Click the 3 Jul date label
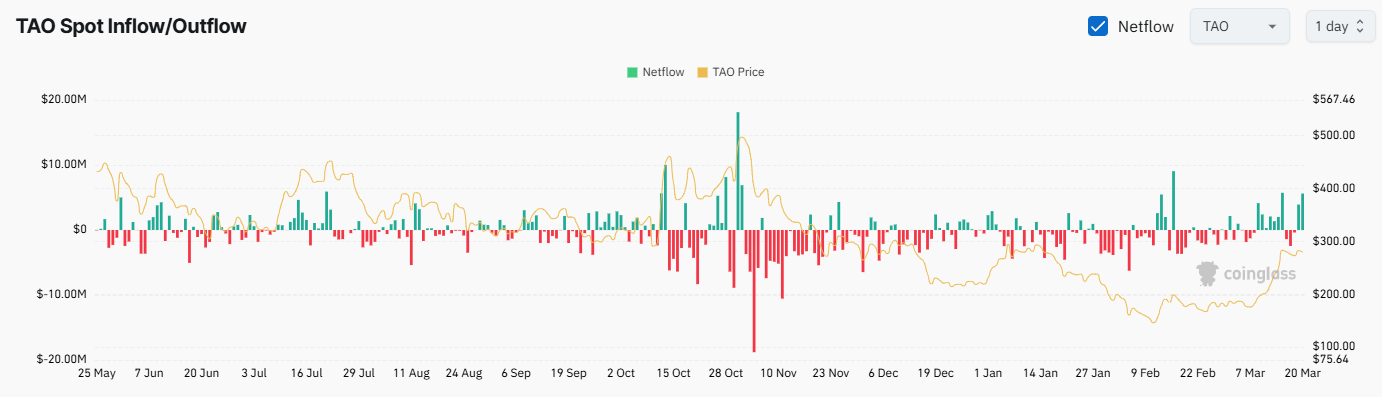This screenshot has width=1382, height=397. (x=255, y=373)
